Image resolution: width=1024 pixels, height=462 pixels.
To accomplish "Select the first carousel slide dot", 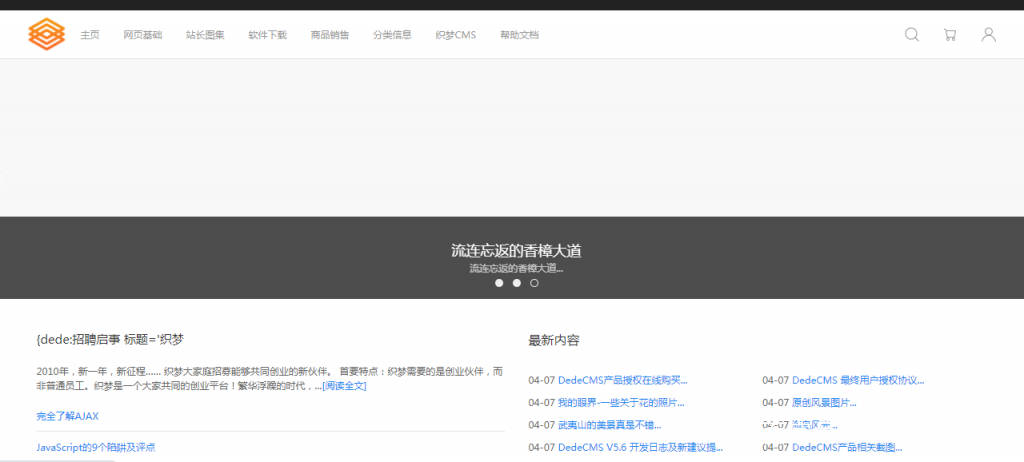I will pos(499,283).
